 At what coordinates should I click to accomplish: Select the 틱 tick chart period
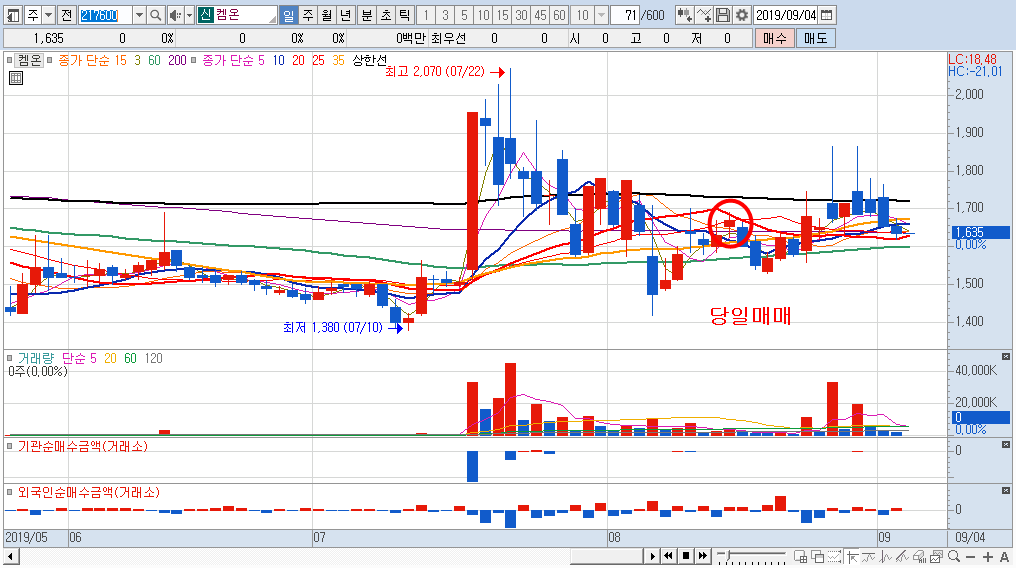tap(405, 15)
